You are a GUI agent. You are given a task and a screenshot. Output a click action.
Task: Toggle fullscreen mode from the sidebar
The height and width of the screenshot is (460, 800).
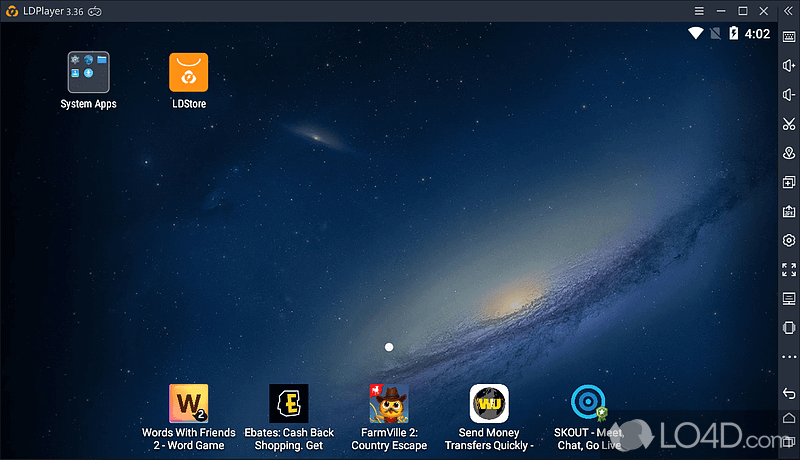[788, 270]
